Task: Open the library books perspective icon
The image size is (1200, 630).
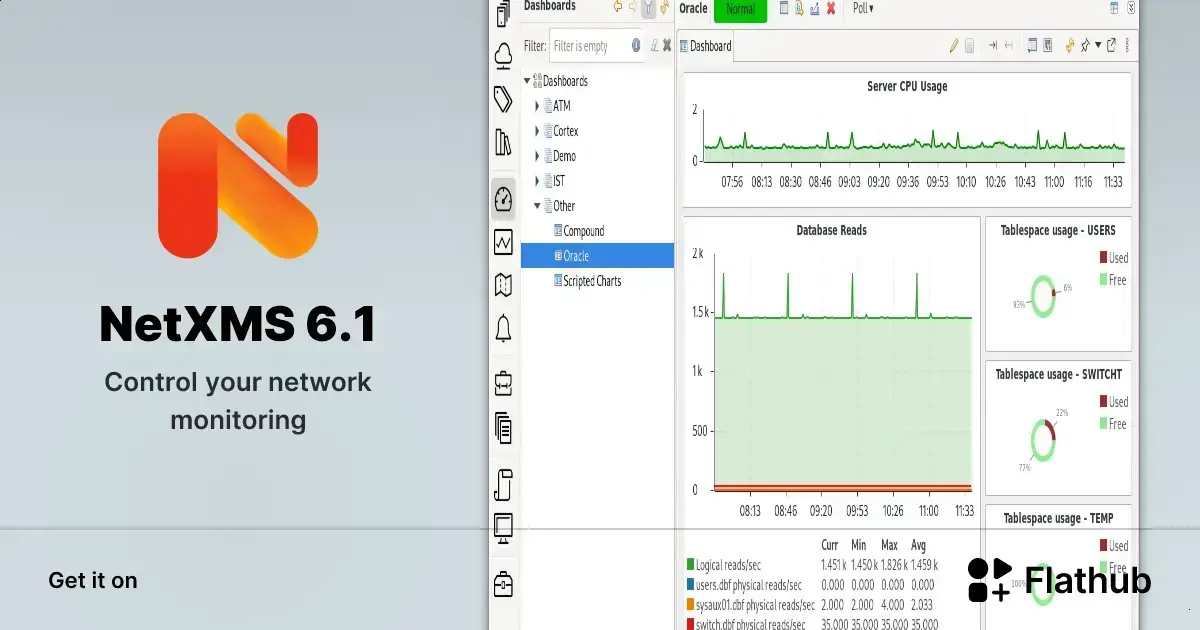Action: pyautogui.click(x=504, y=143)
